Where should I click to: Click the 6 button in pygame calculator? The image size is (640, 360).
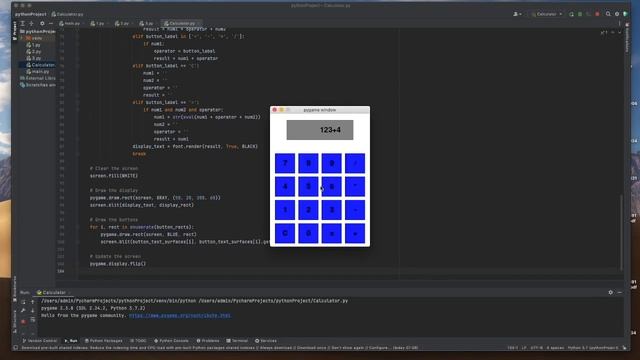pos(331,187)
